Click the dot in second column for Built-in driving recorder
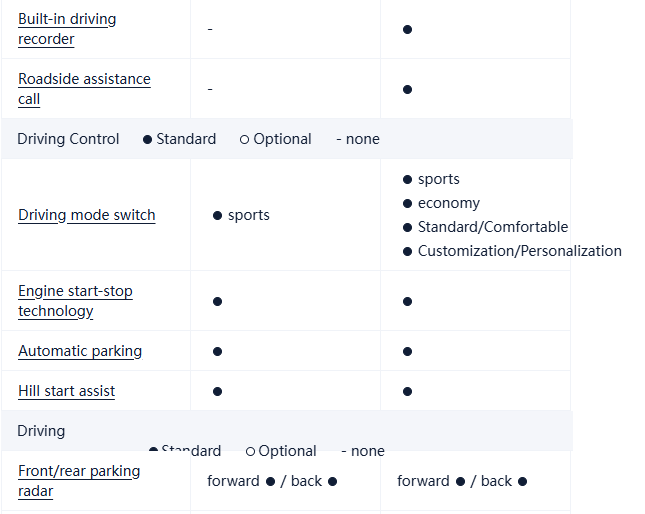 pyautogui.click(x=407, y=29)
